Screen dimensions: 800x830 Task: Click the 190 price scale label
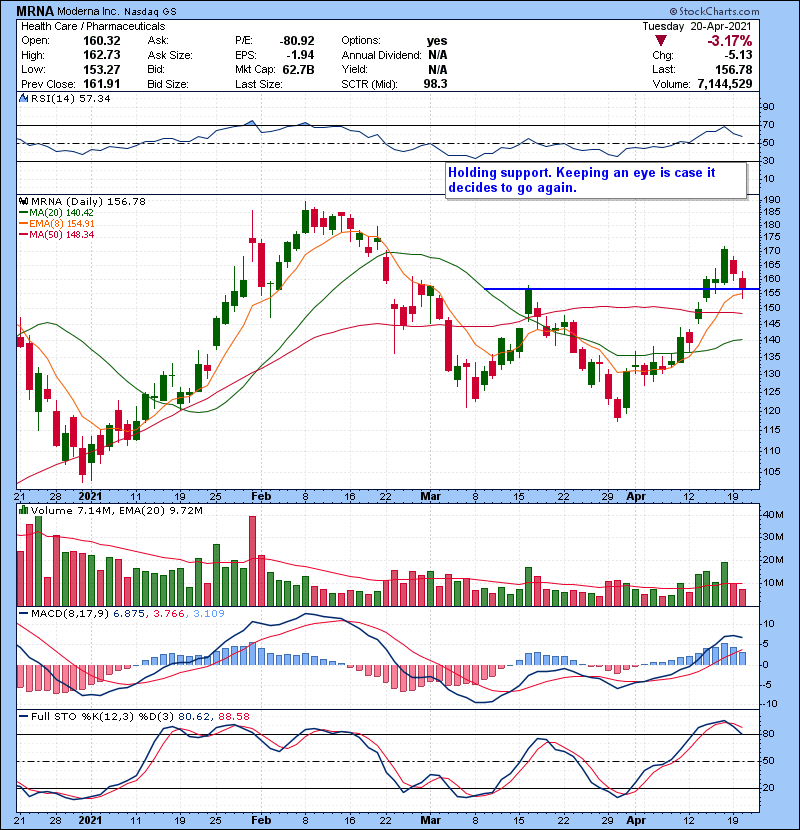771,200
